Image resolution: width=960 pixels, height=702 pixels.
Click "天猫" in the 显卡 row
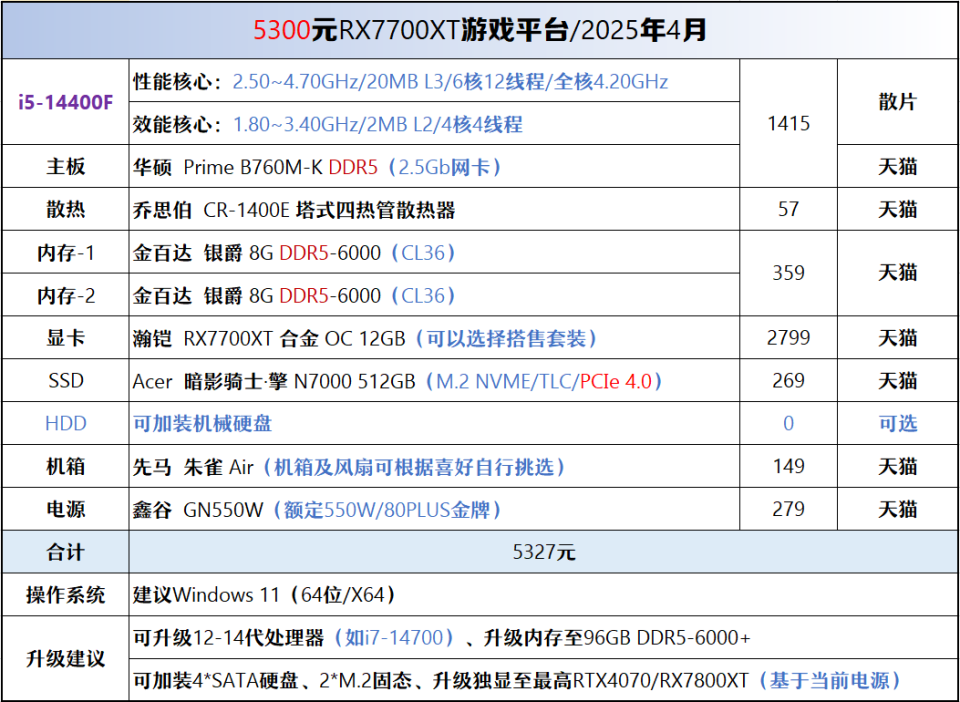click(898, 338)
